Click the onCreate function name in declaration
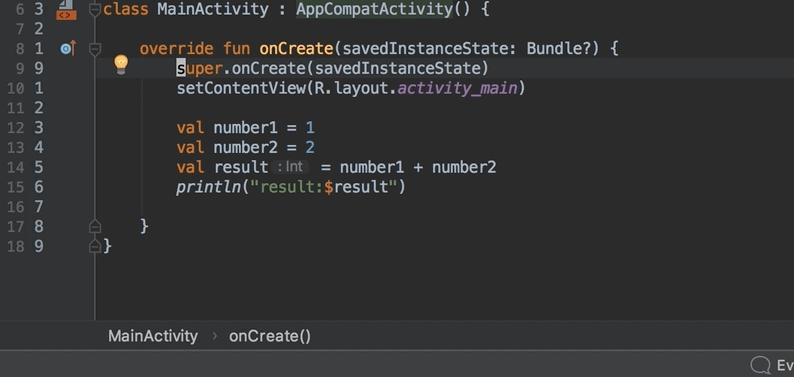The height and width of the screenshot is (377, 794). (x=296, y=49)
